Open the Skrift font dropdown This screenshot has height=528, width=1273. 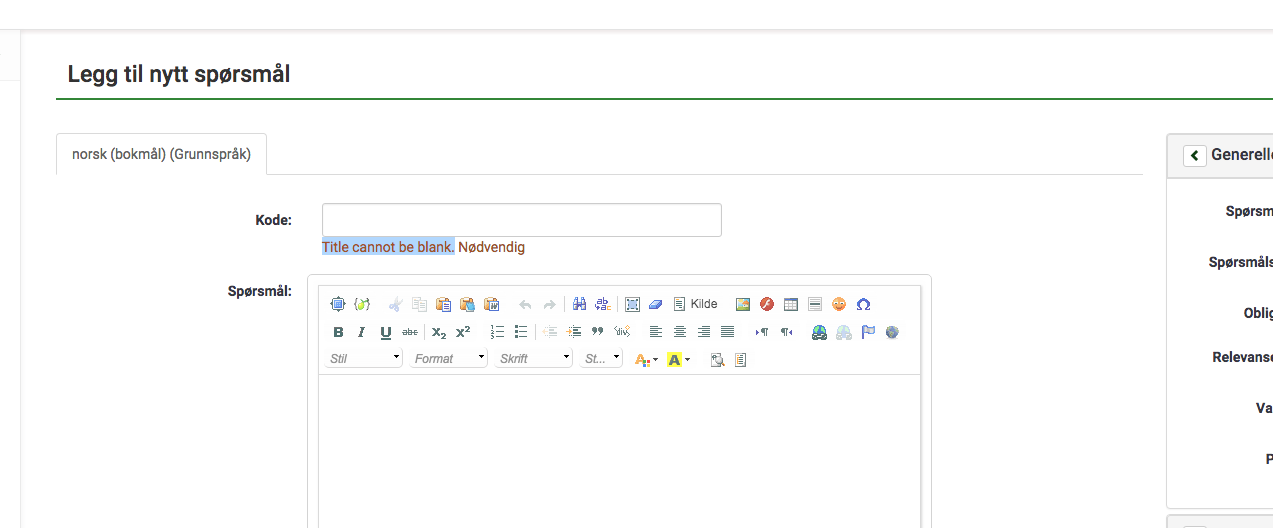click(x=534, y=358)
